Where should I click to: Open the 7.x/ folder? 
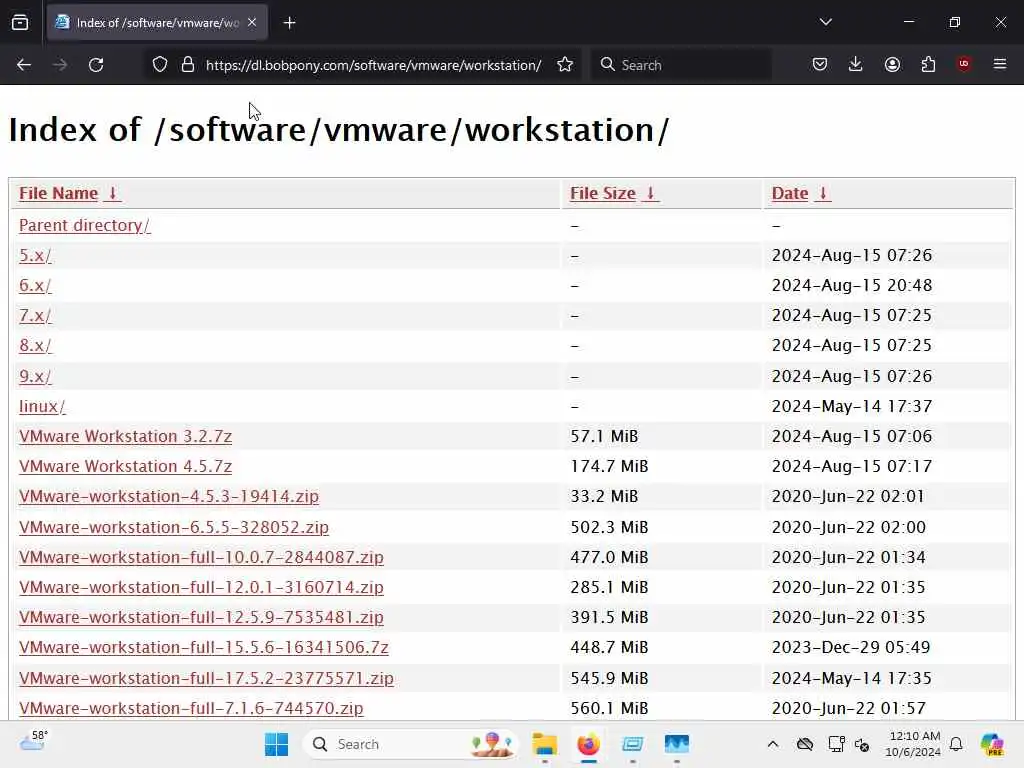pos(35,315)
